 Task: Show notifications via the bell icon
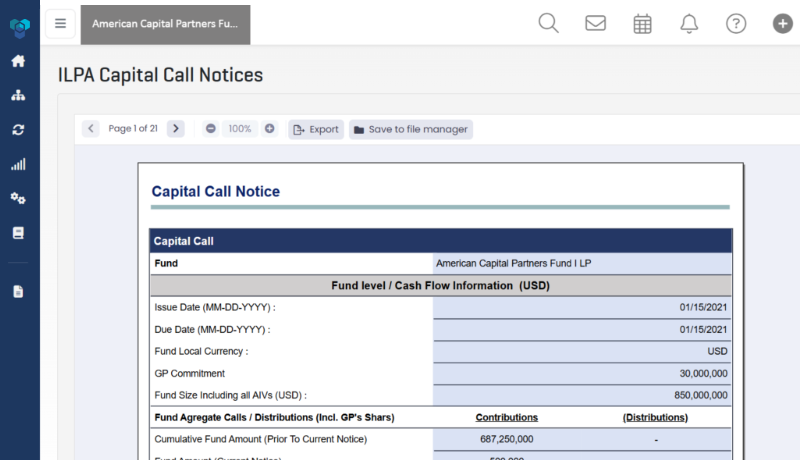pyautogui.click(x=689, y=23)
